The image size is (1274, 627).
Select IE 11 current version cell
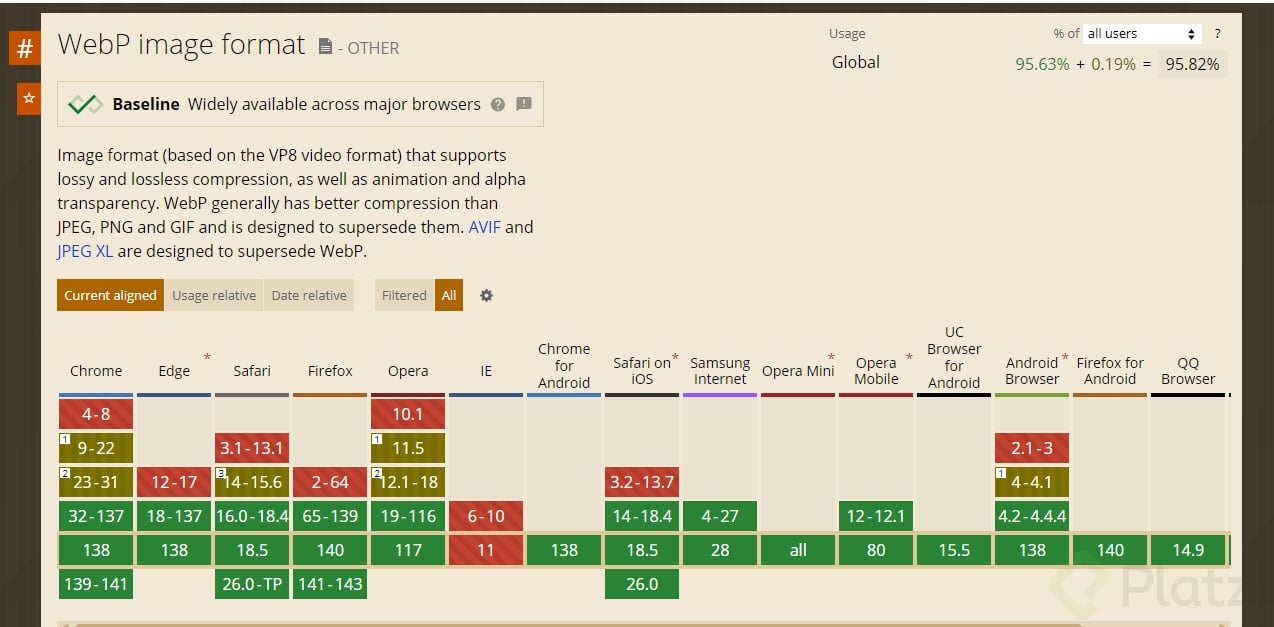point(486,550)
